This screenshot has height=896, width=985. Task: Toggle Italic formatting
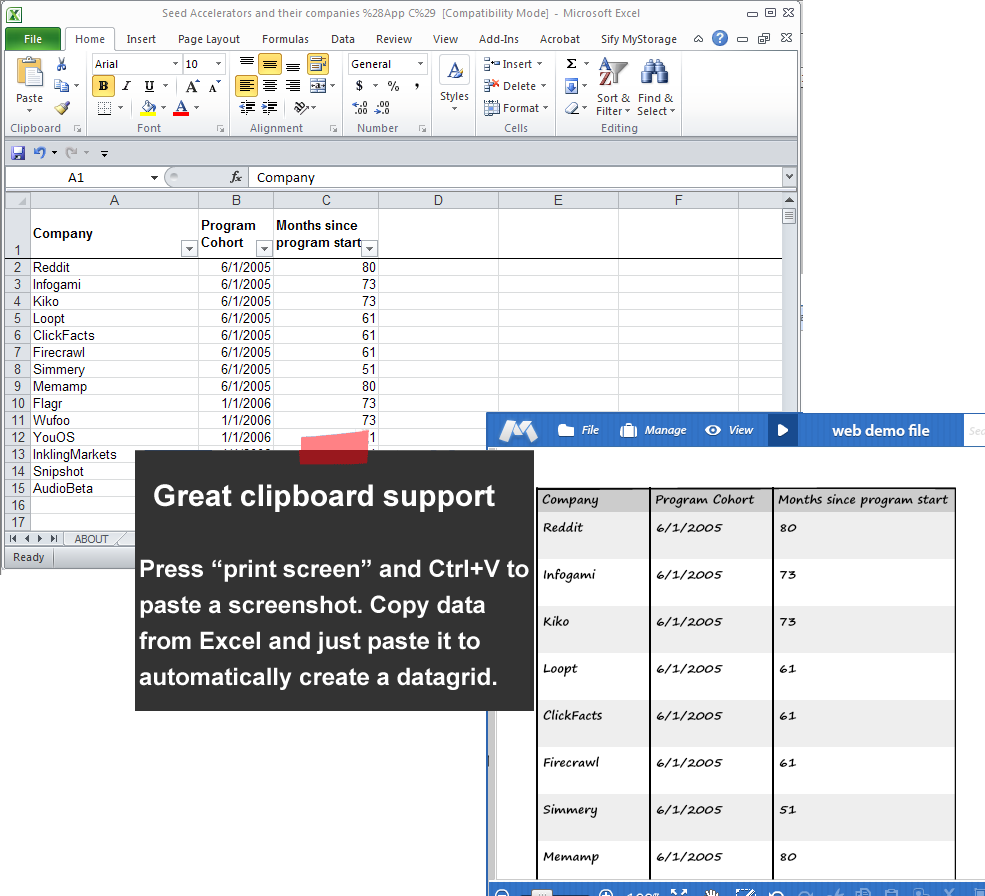tap(126, 86)
